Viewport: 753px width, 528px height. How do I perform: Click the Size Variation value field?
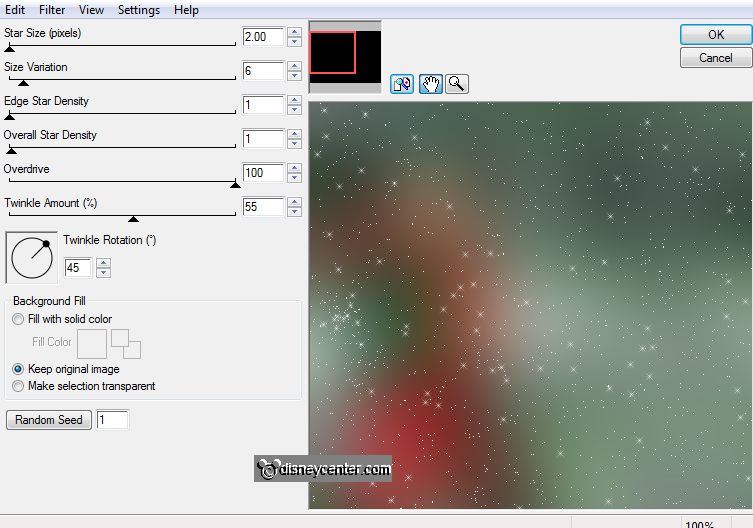(x=263, y=71)
